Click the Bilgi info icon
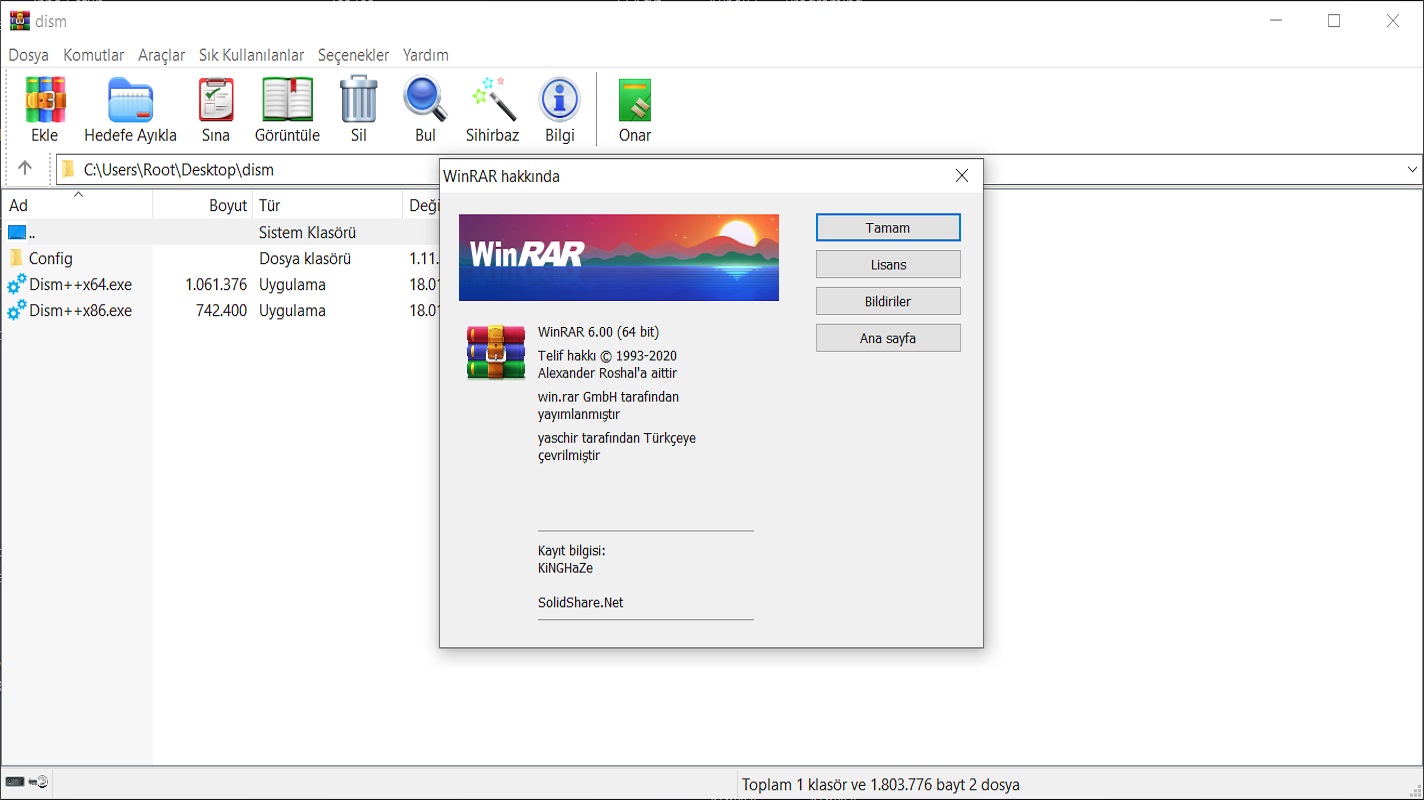Image resolution: width=1424 pixels, height=800 pixels. click(x=560, y=102)
